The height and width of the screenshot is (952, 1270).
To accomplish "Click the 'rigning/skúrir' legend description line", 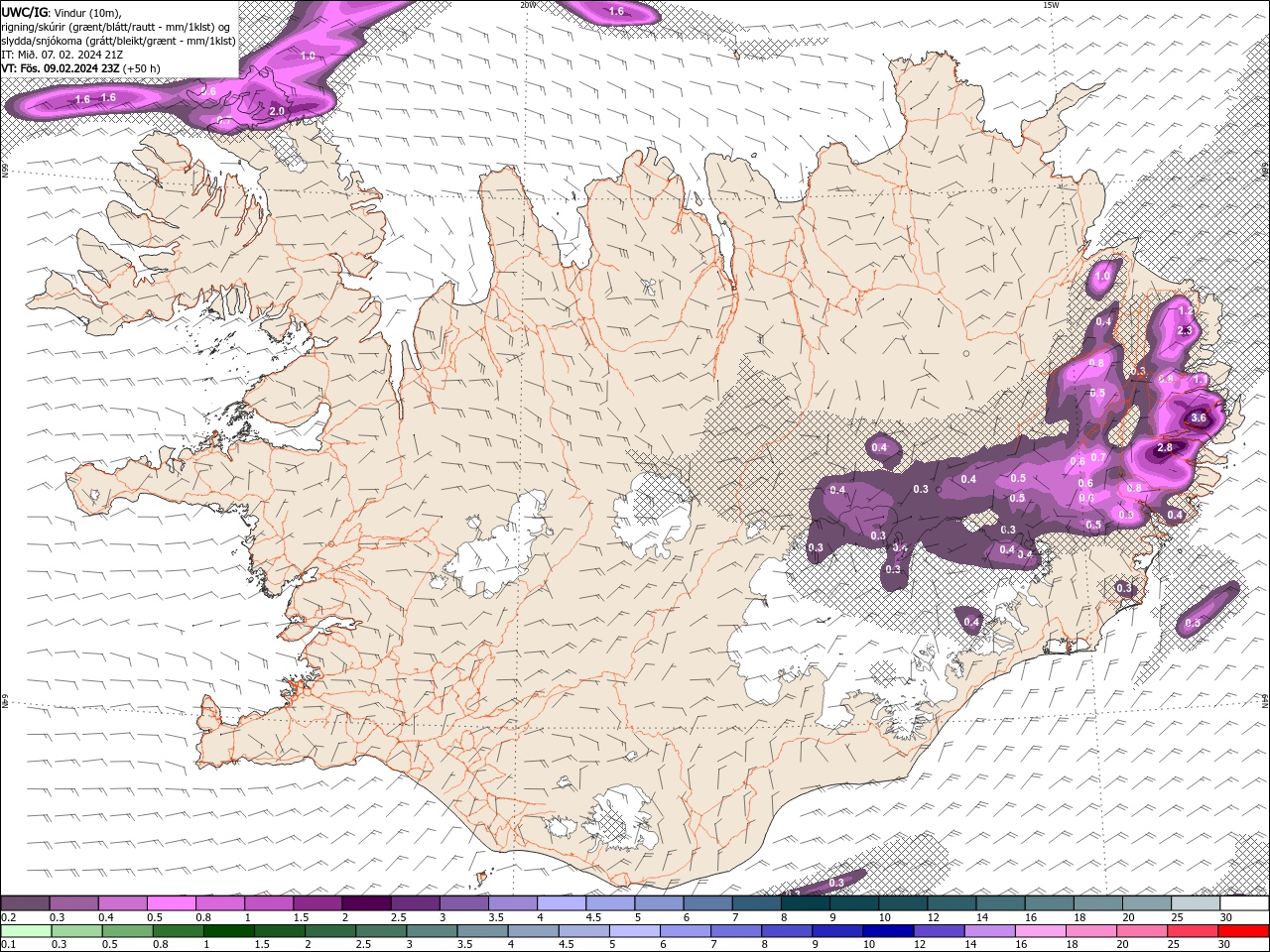I will [x=116, y=27].
